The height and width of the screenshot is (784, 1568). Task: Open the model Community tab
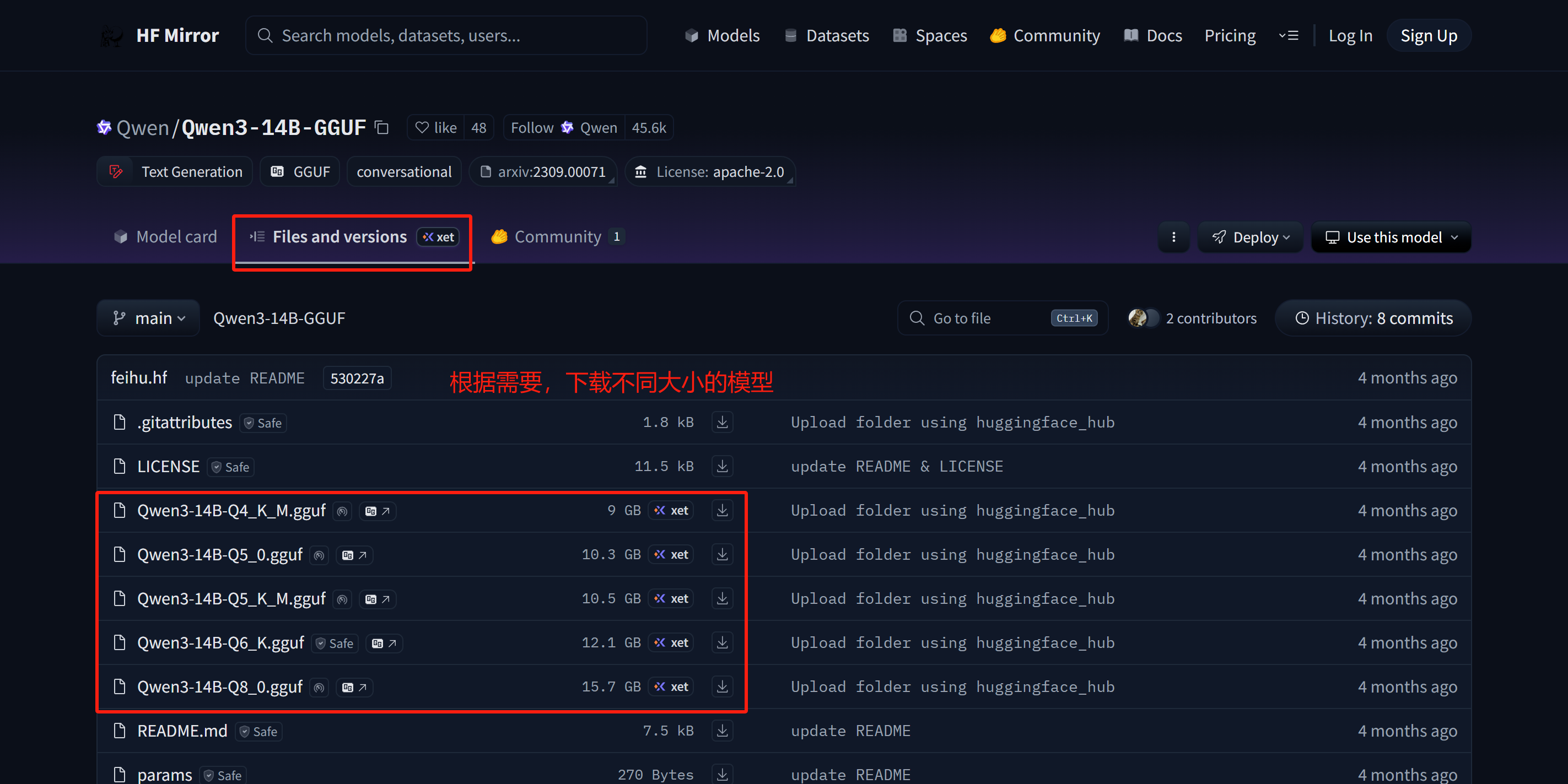(x=558, y=237)
